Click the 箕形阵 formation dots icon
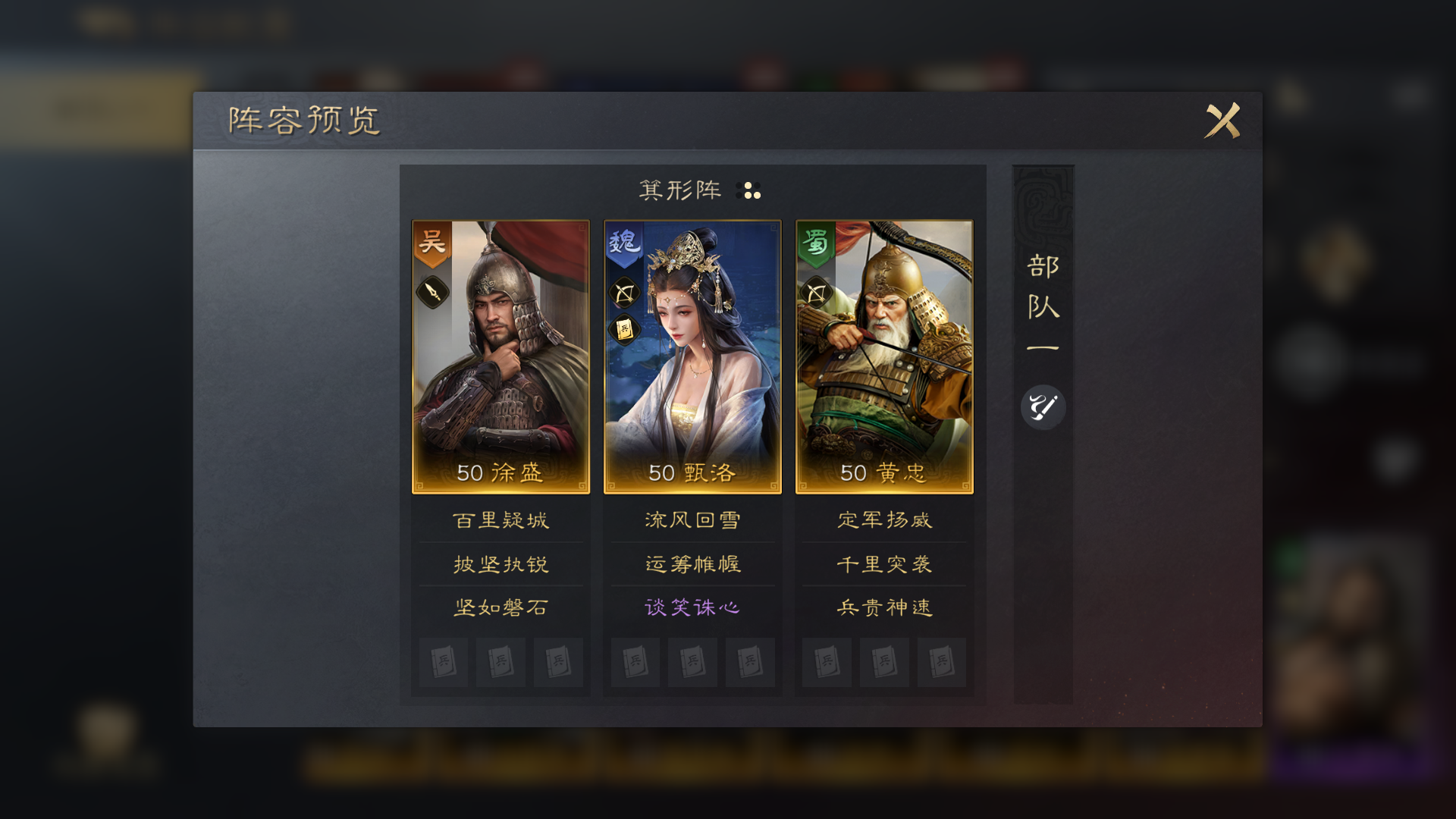Image resolution: width=1456 pixels, height=819 pixels. coord(748,190)
